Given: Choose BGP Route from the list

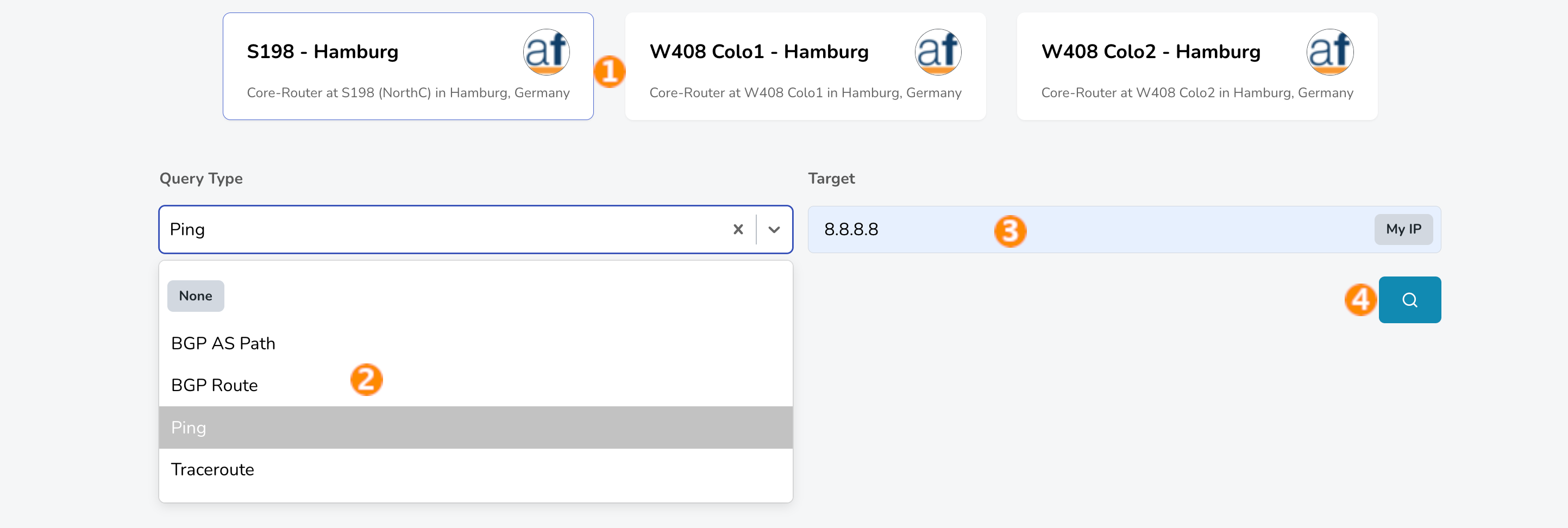Looking at the screenshot, I should [x=215, y=386].
